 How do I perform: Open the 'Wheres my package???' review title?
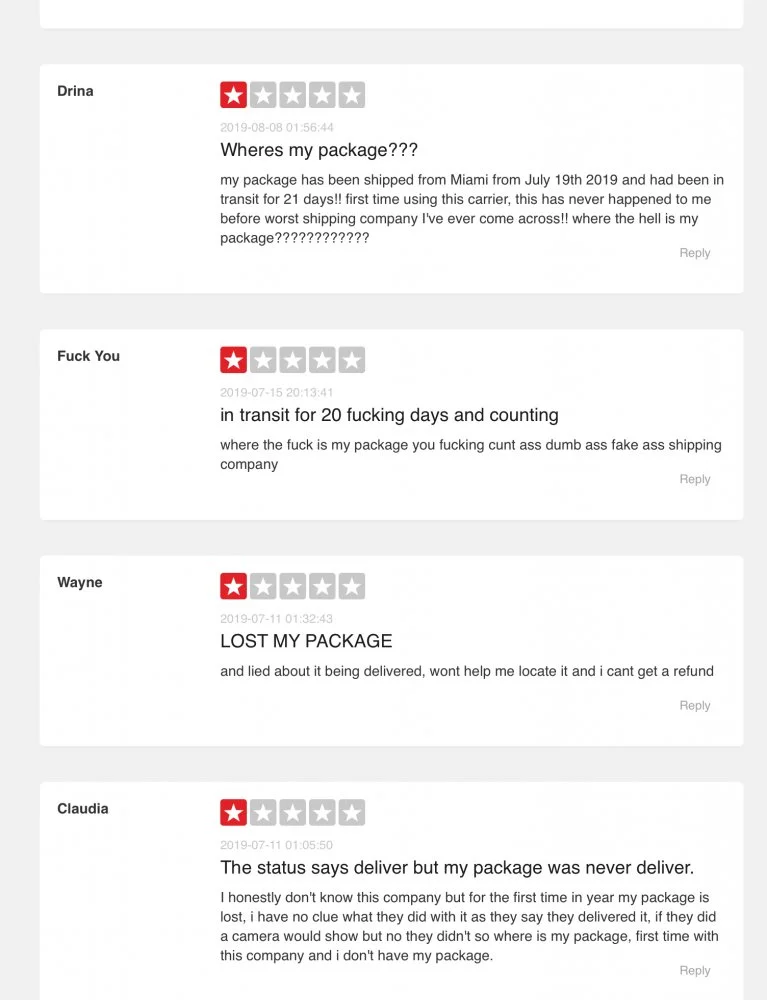[x=319, y=150]
